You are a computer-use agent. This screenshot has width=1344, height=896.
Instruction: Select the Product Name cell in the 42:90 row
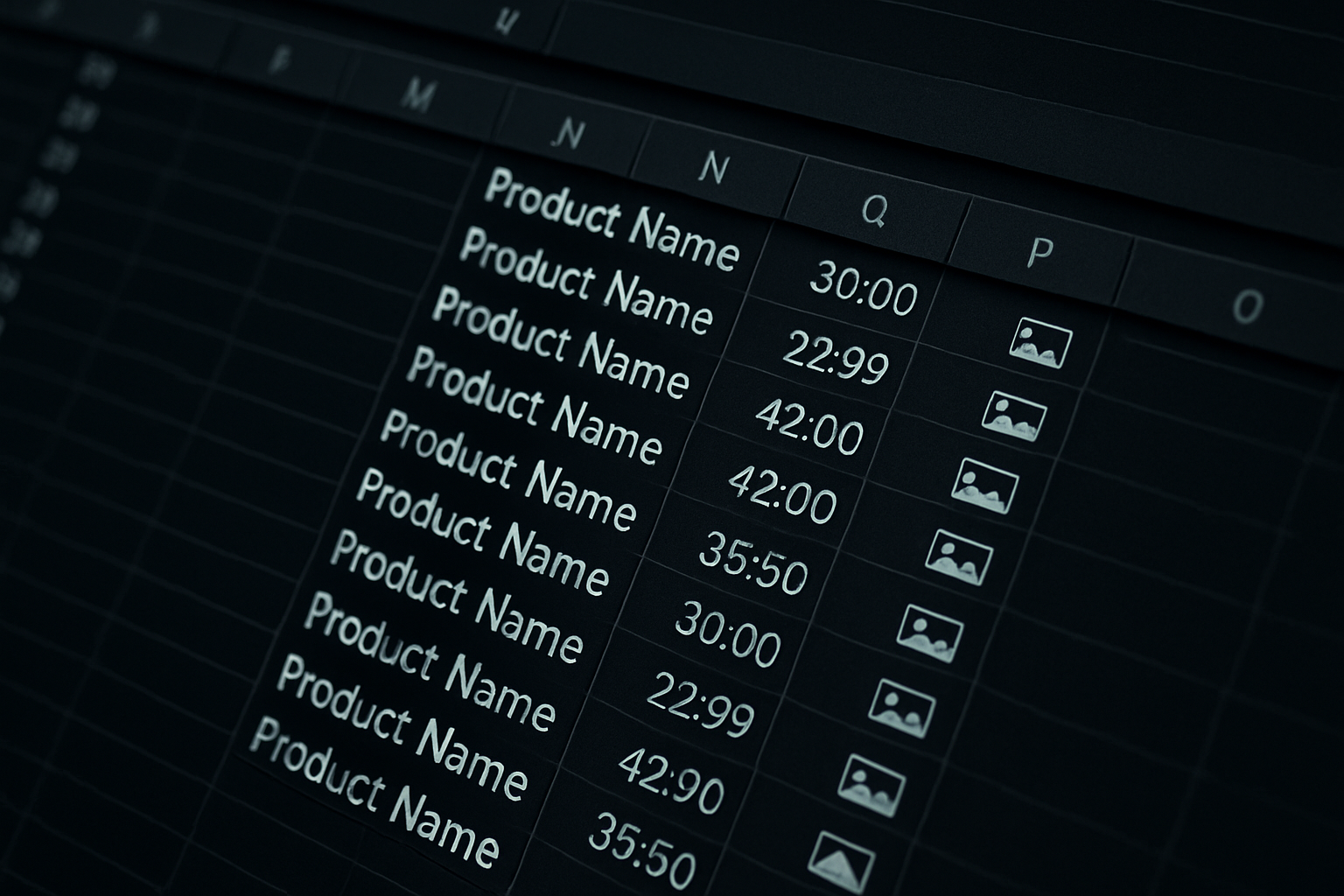(402, 729)
